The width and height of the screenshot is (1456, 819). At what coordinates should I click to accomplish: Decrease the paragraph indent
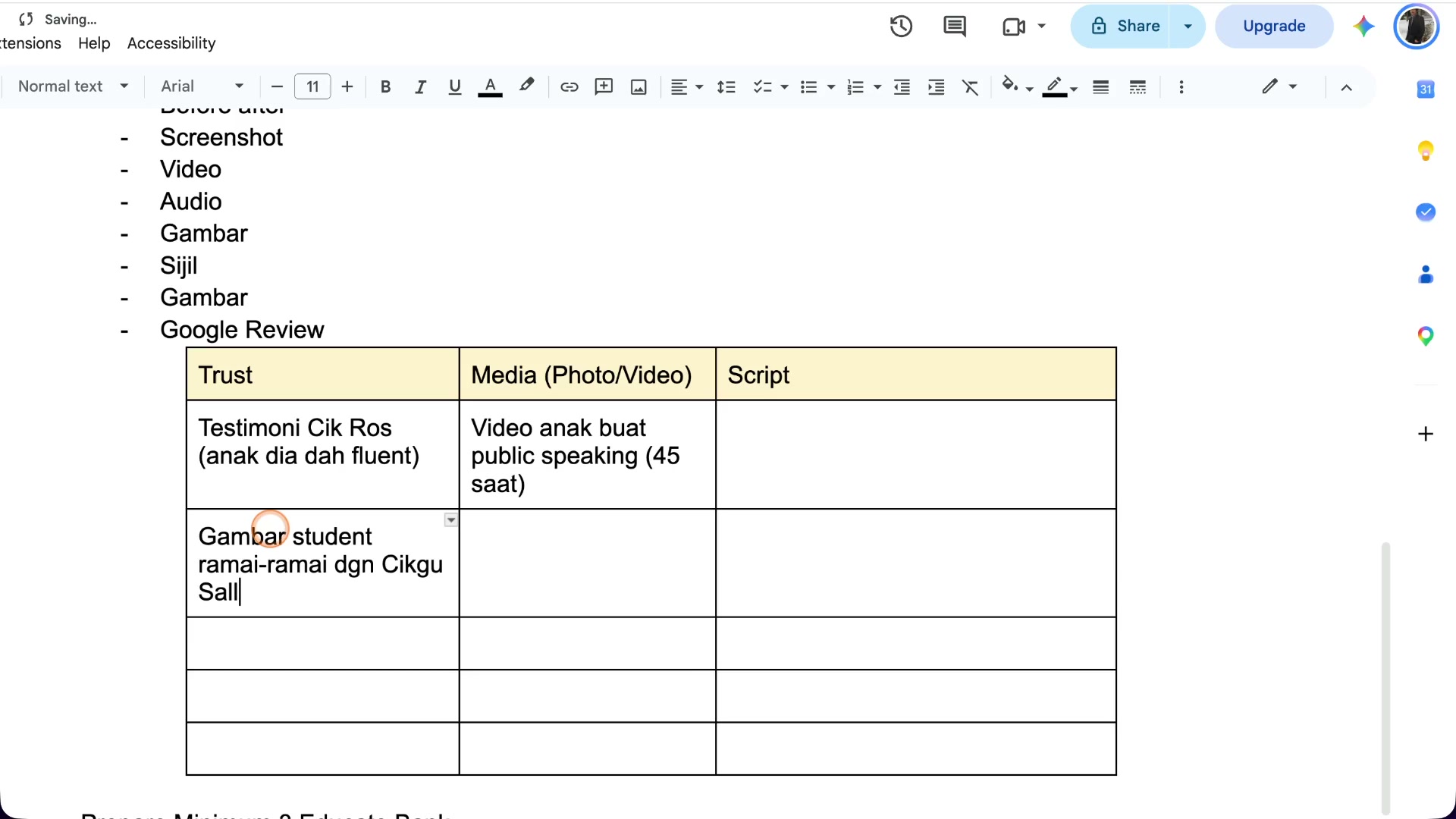(x=902, y=87)
